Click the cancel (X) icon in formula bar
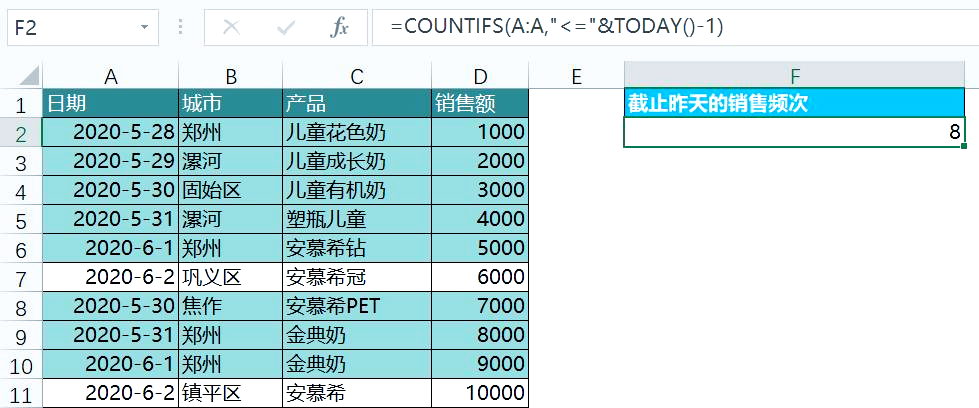Screen dimensions: 979x408 pos(232,27)
